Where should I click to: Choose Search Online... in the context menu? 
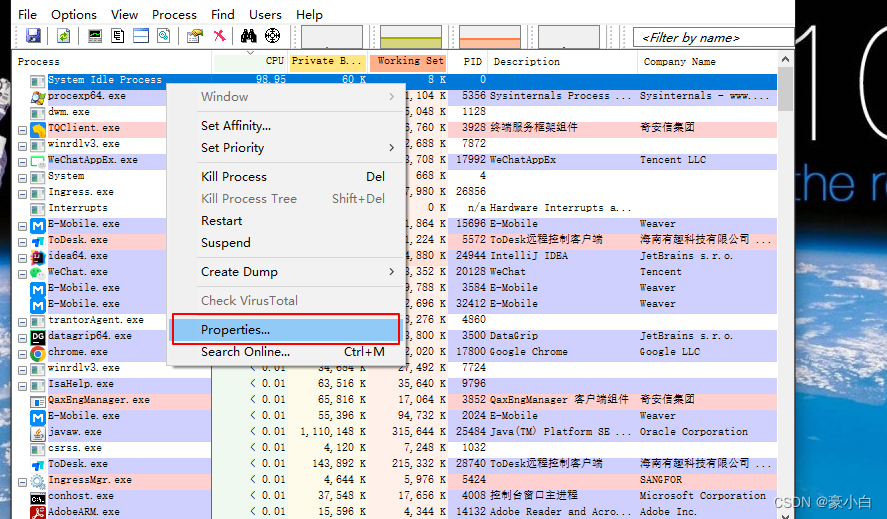[286, 351]
